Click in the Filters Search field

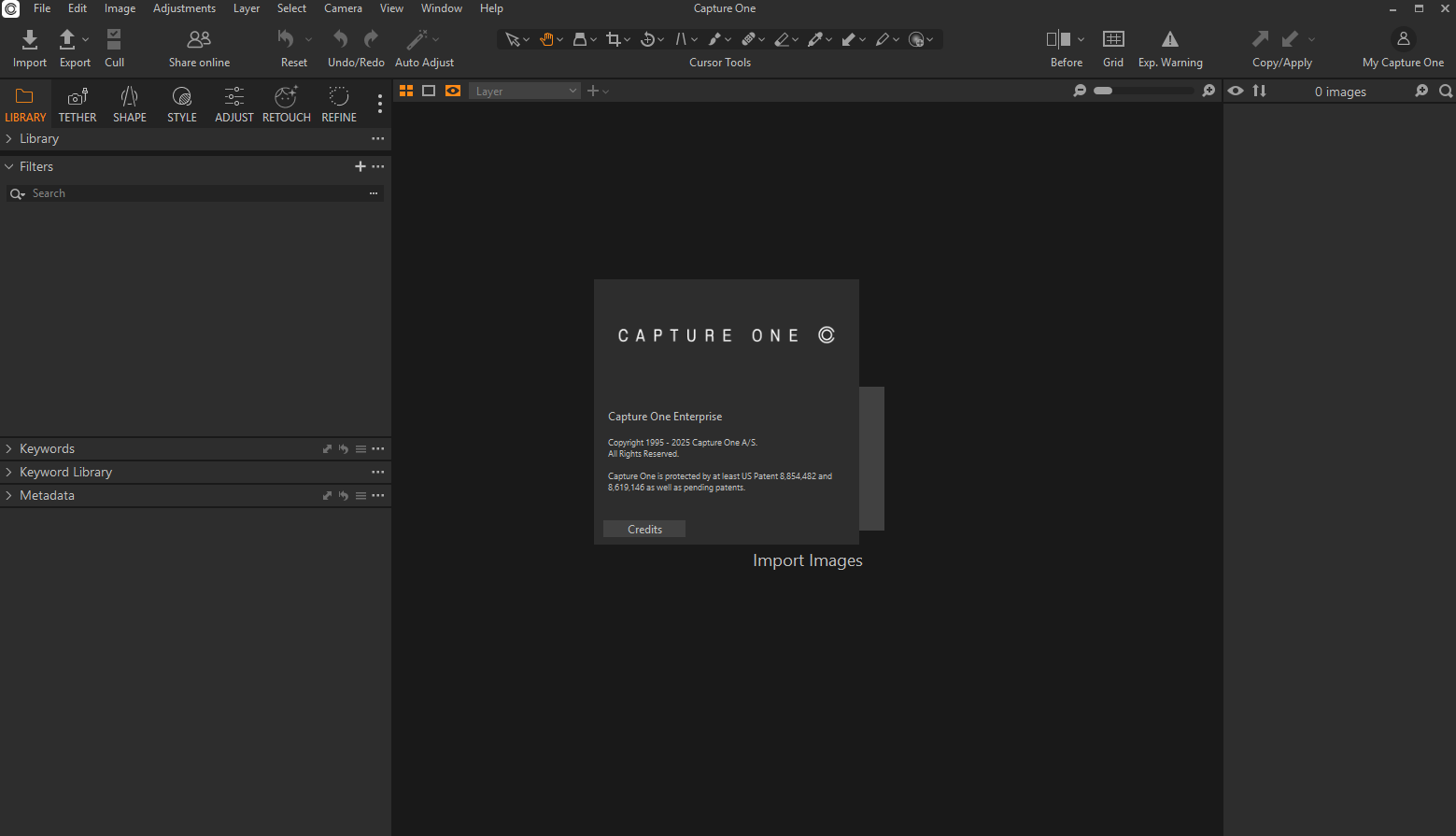[196, 193]
